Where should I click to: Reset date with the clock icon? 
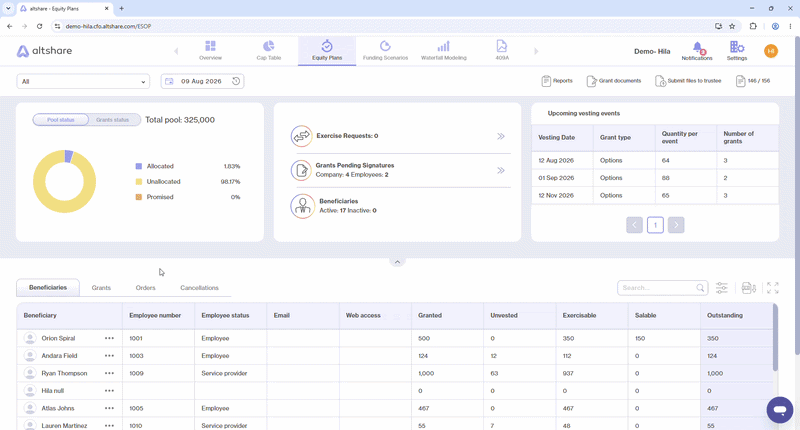click(236, 81)
